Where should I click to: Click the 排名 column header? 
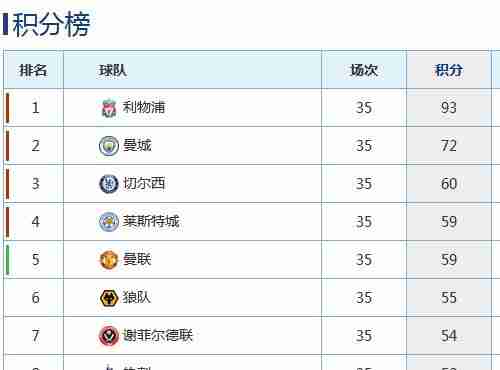pos(33,70)
